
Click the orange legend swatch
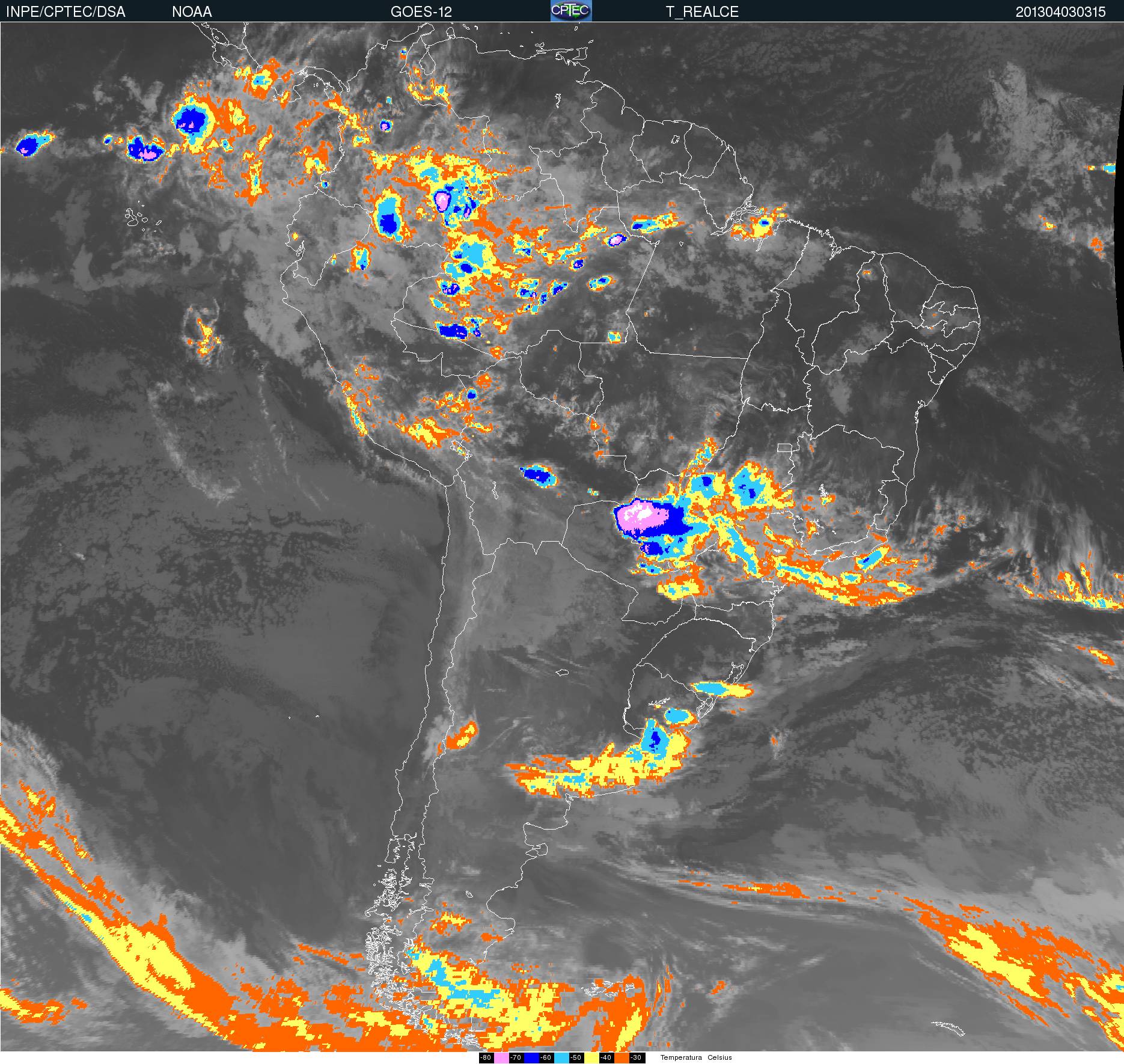pos(622,1057)
